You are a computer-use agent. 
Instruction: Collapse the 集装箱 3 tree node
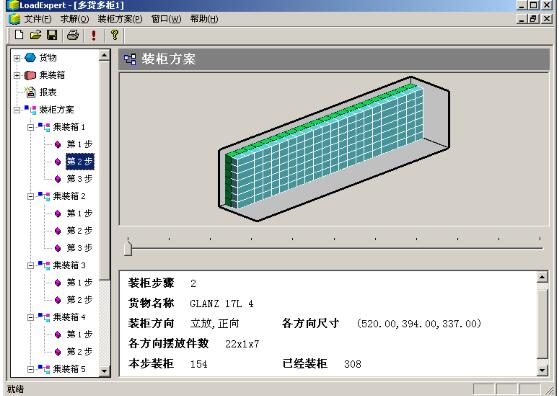(31, 266)
